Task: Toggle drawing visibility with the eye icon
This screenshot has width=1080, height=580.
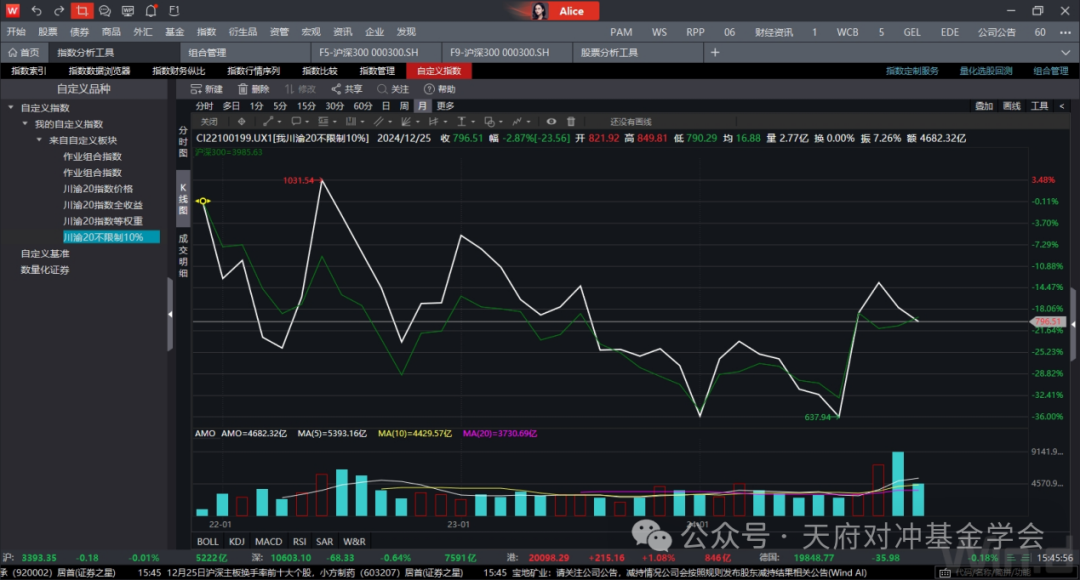Action: 551,121
